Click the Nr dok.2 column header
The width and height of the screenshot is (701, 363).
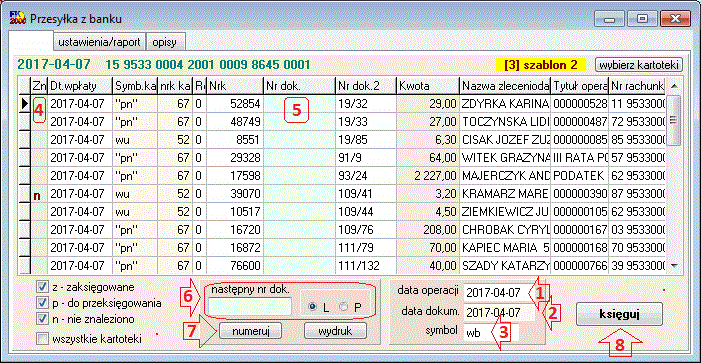point(365,85)
